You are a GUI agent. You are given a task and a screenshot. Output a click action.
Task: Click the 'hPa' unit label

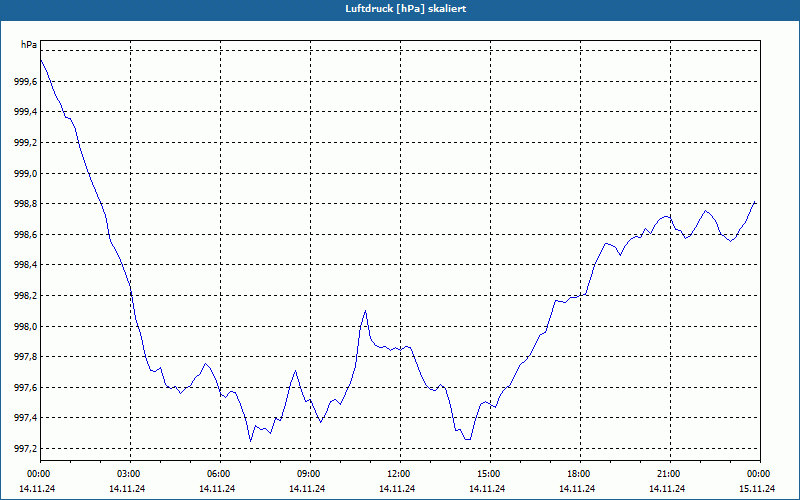pyautogui.click(x=29, y=45)
